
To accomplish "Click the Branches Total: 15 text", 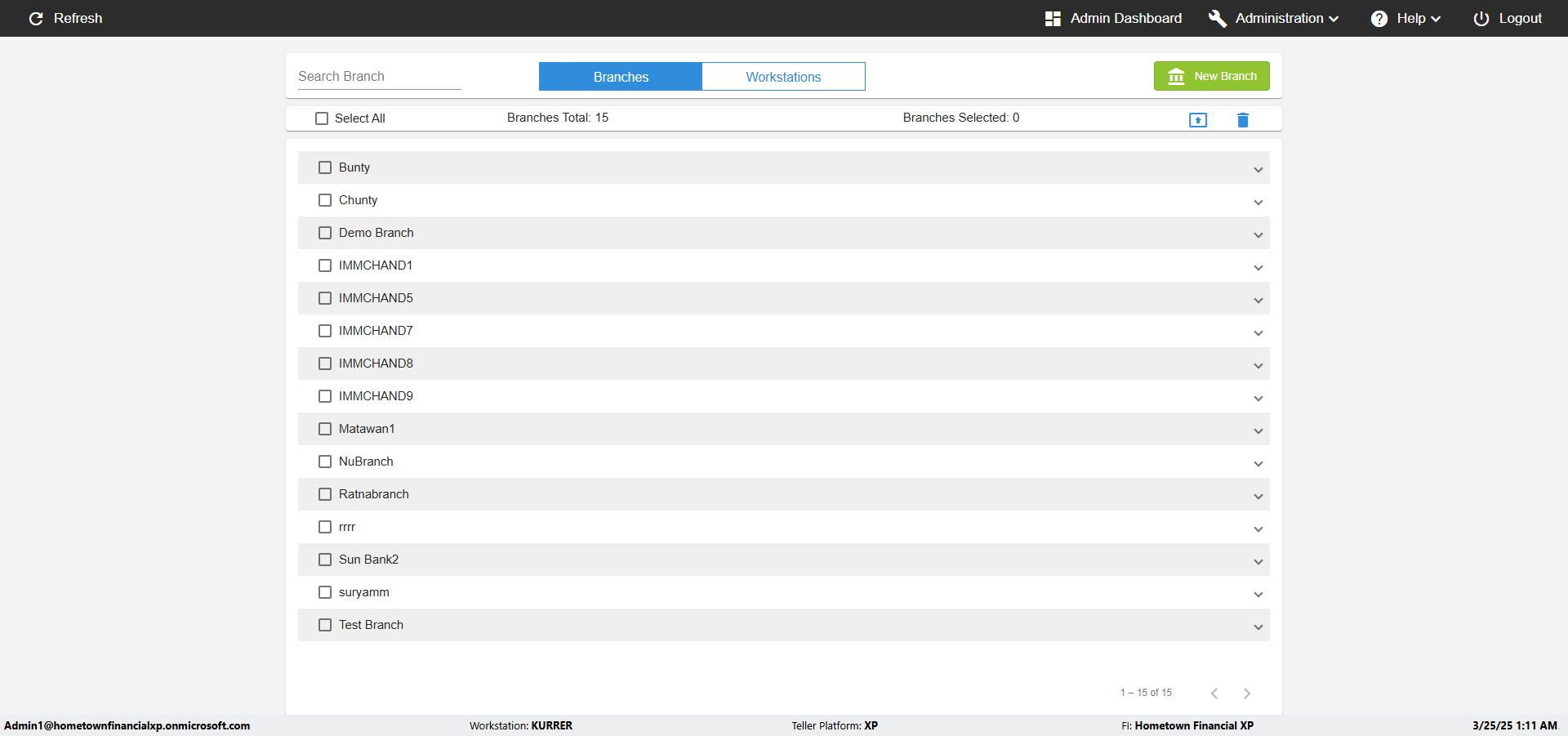I will 558,118.
